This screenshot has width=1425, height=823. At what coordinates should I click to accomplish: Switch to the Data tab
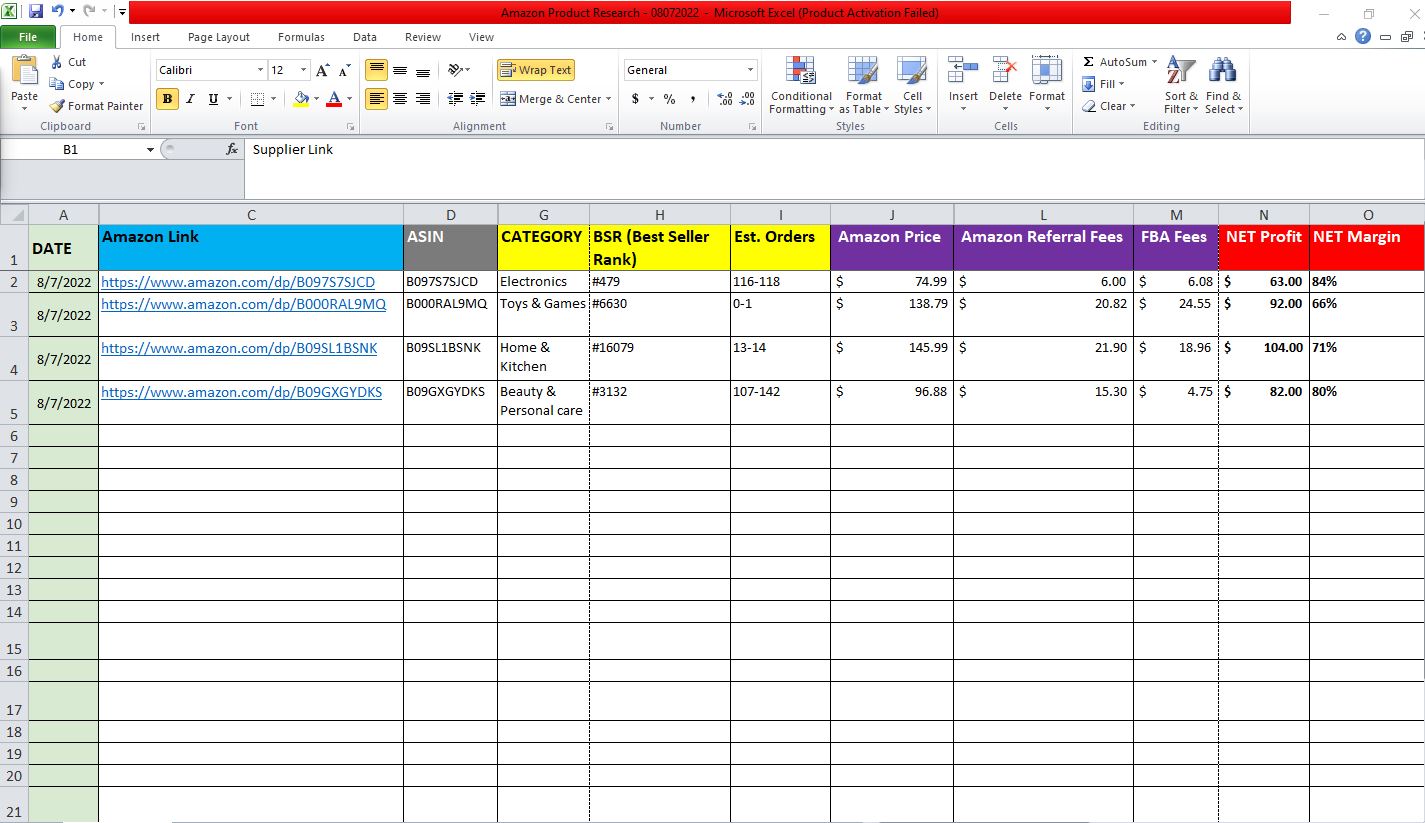tap(365, 37)
